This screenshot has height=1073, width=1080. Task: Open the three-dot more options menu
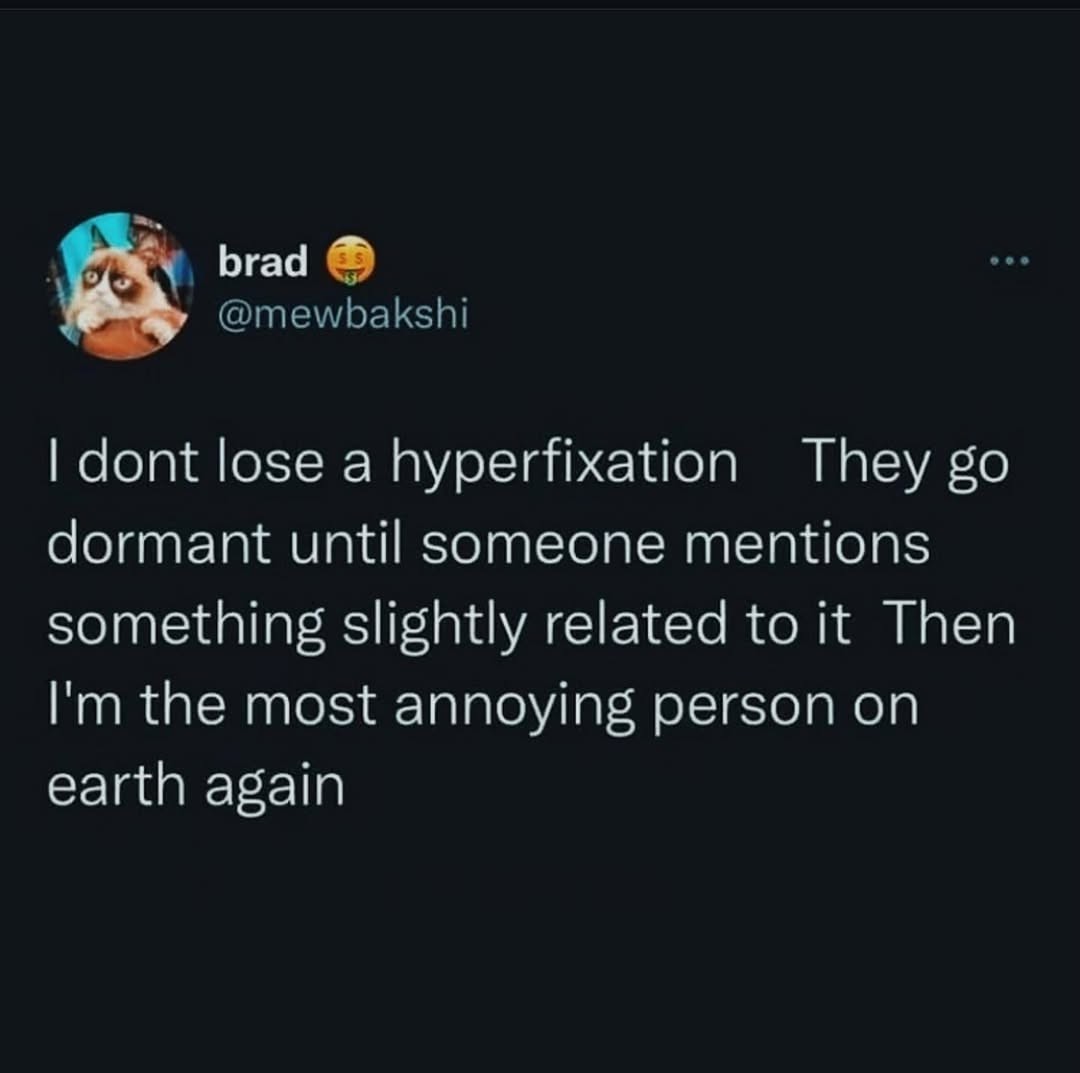click(x=1007, y=263)
